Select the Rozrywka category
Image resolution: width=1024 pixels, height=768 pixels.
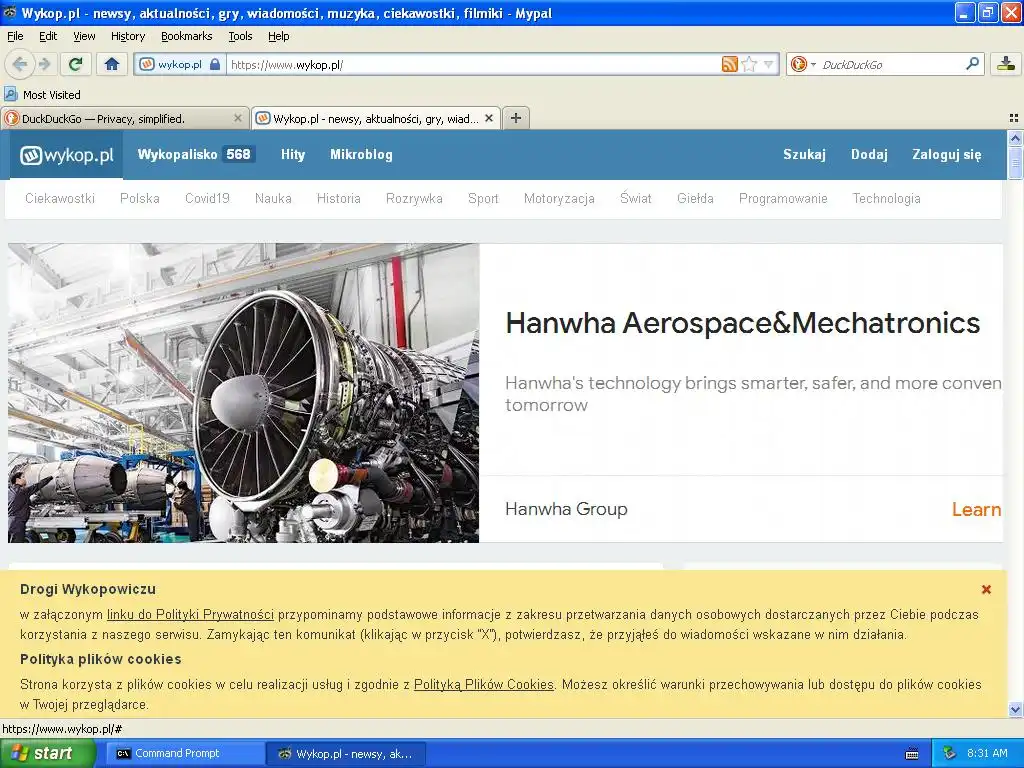(x=414, y=199)
